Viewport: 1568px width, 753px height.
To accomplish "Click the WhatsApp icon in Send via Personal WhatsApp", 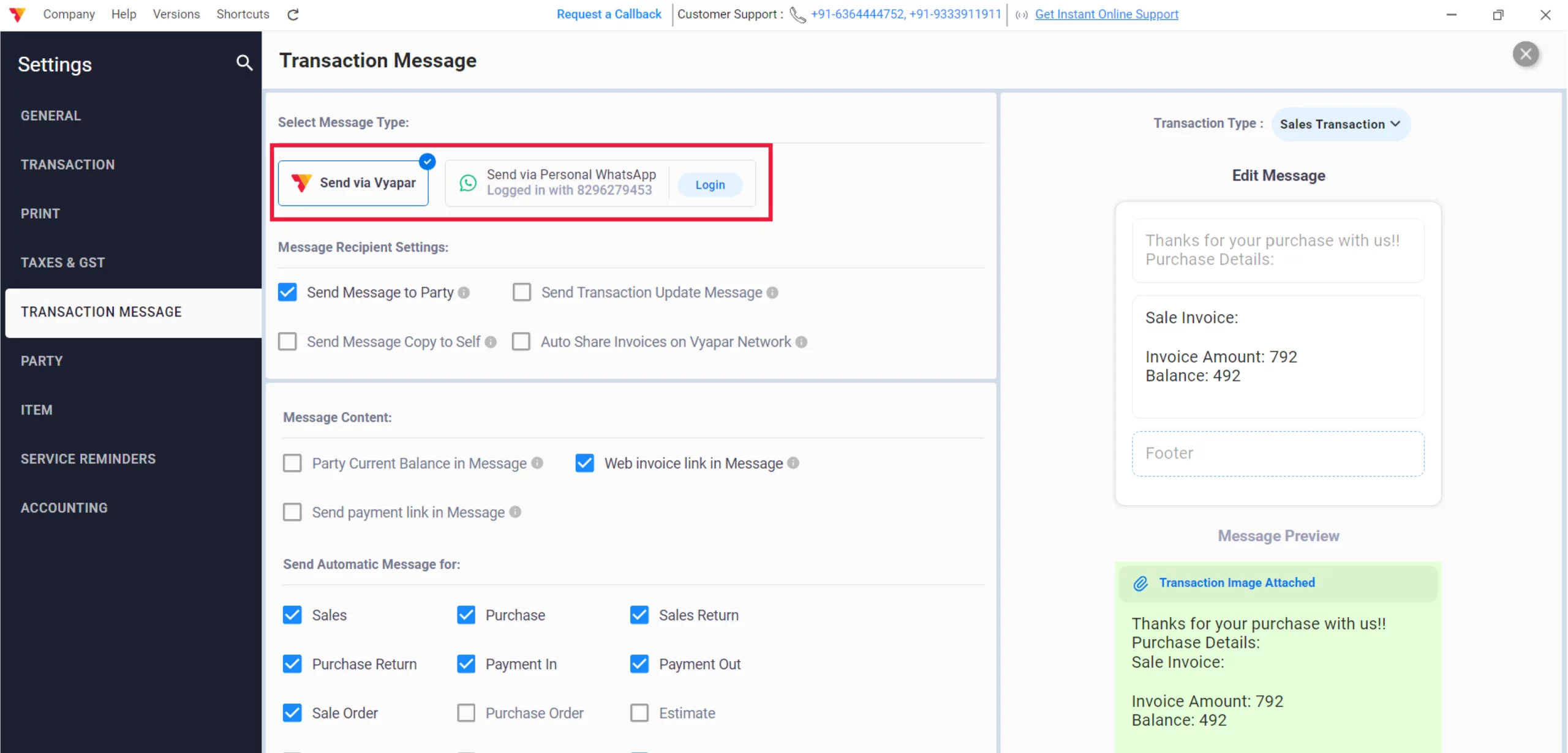I will point(467,182).
